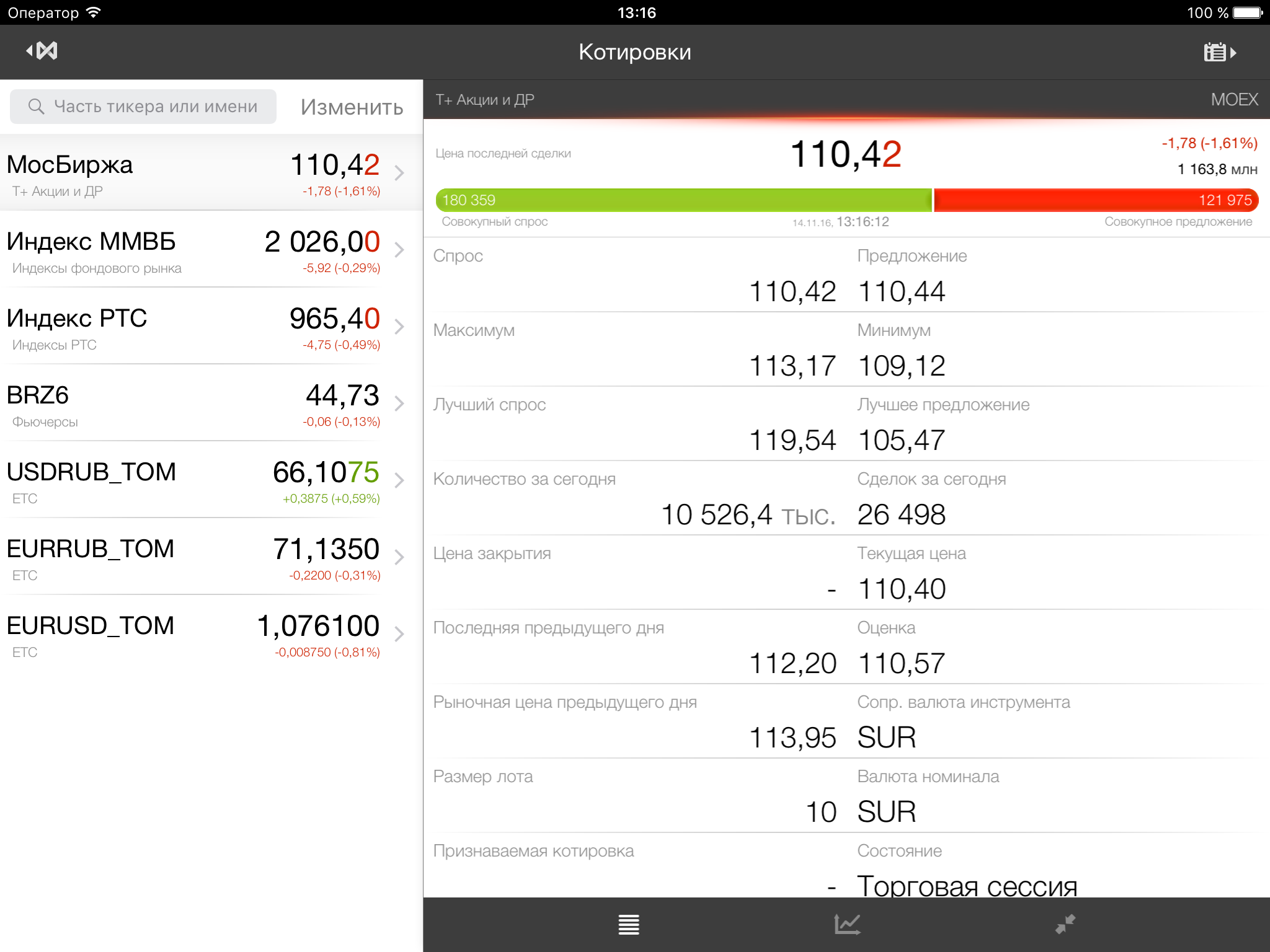Expand Индекс ММВБ row chevron
The width and height of the screenshot is (1270, 952).
(x=399, y=250)
